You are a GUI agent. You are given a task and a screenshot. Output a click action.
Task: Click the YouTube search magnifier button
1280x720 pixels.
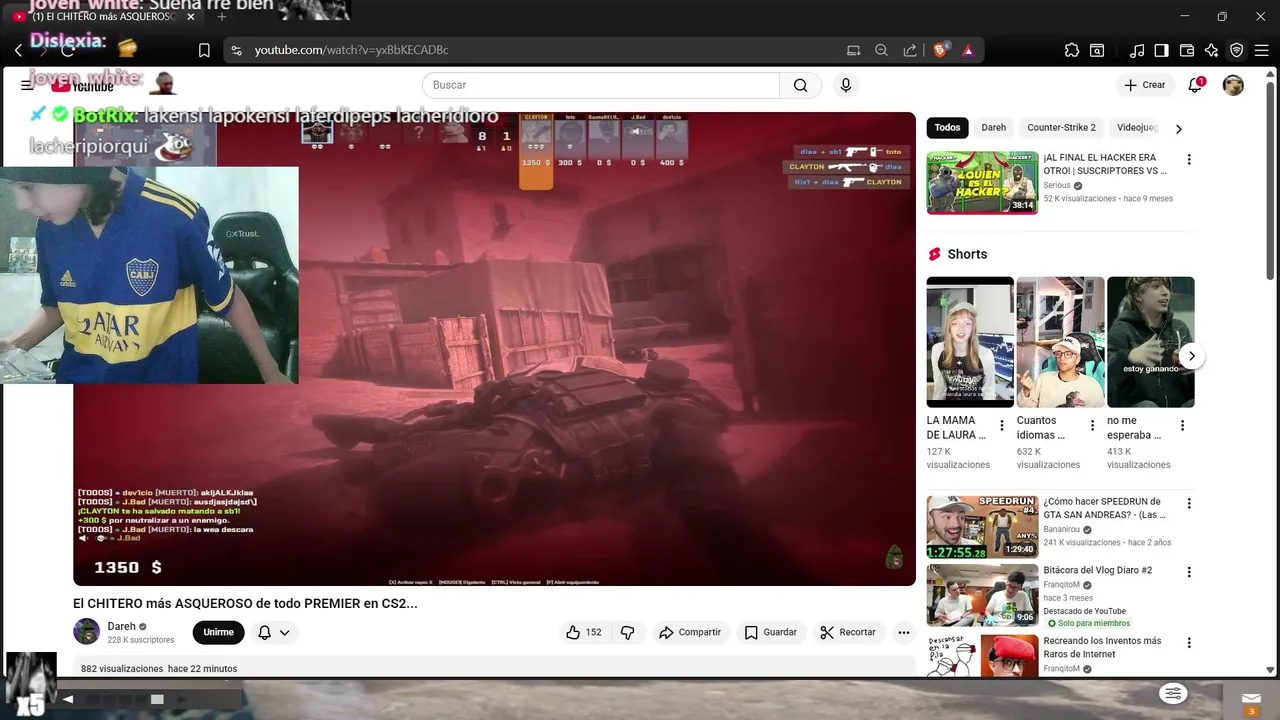(x=800, y=85)
